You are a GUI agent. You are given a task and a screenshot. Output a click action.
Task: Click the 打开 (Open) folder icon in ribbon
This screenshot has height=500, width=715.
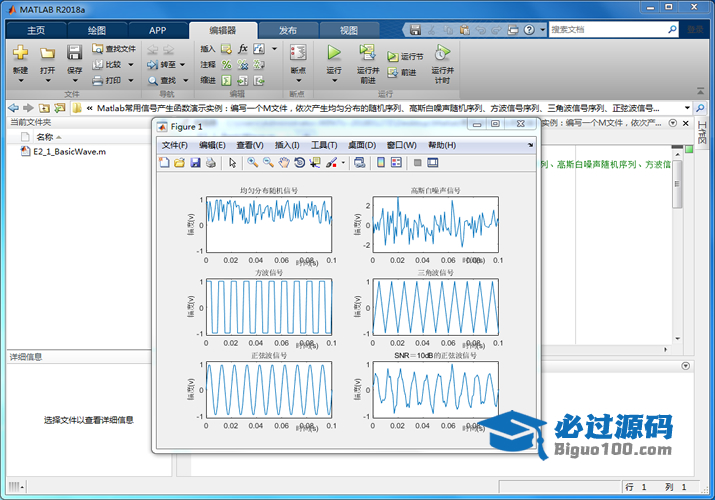click(47, 53)
